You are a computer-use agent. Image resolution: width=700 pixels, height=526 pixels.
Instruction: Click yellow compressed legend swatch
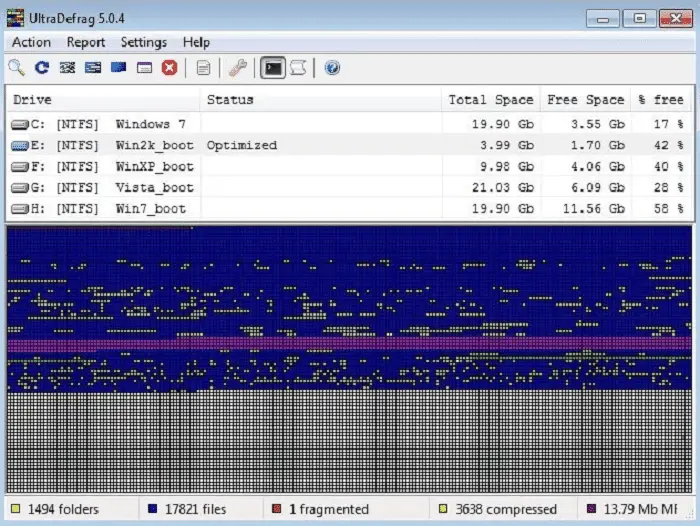click(443, 509)
